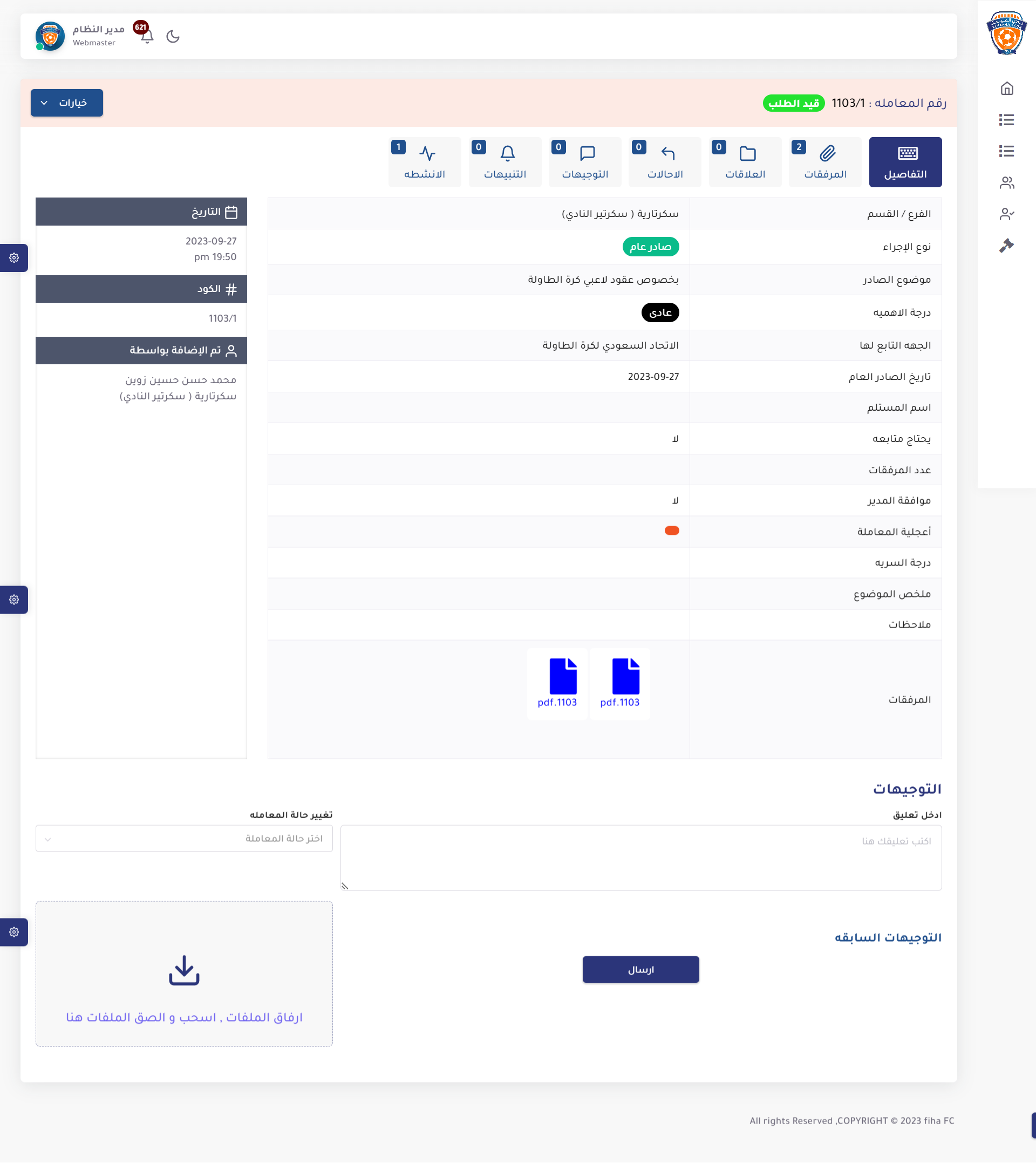Viewport: 1036px width, 1163px height.
Task: Open the اختر حالة المعاملة status dropdown
Action: (x=184, y=838)
